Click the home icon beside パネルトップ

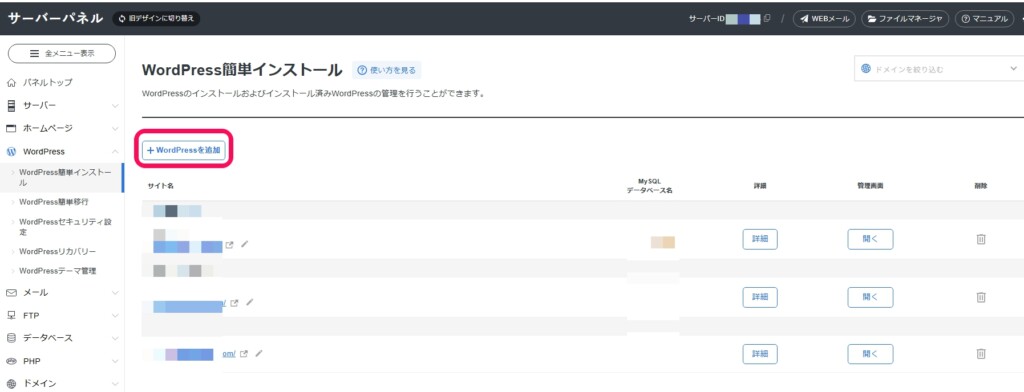click(11, 82)
